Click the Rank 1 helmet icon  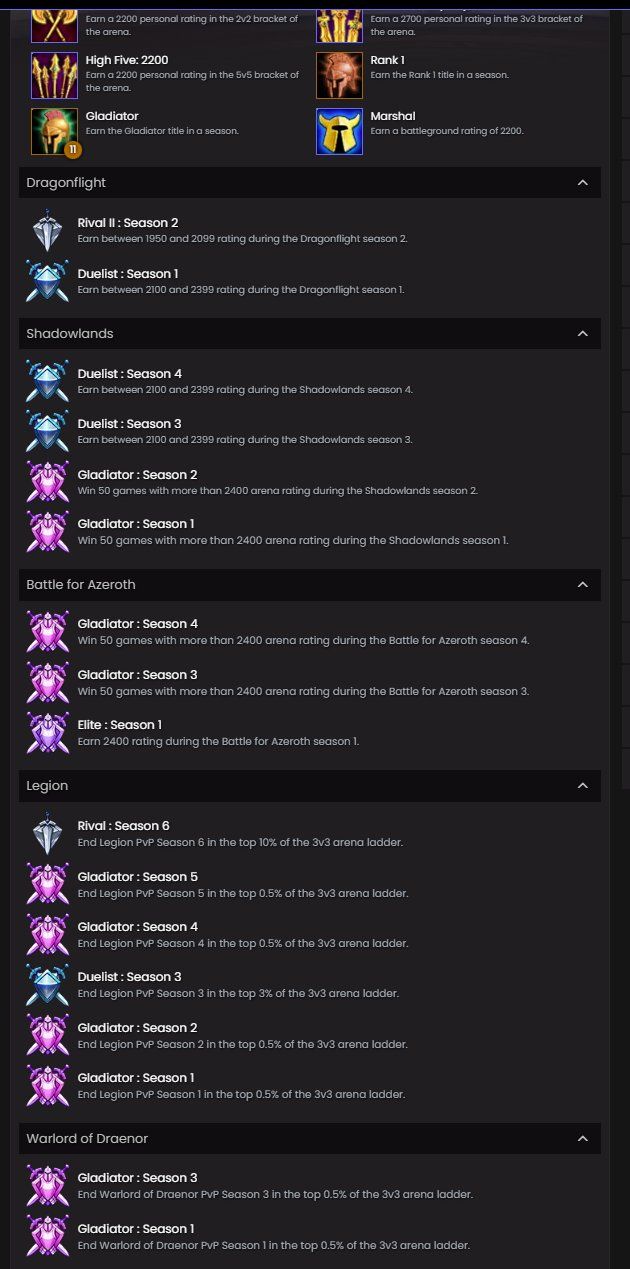(339, 75)
